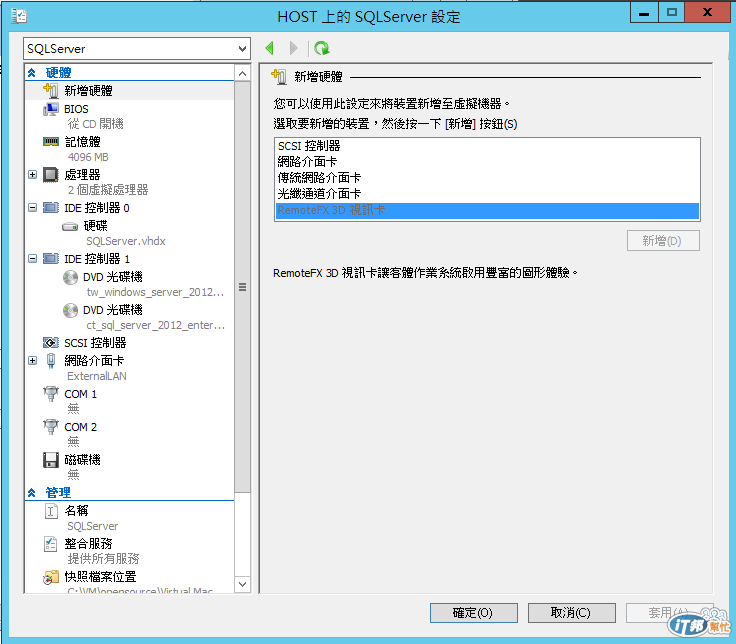Select the IDE 控制器 0 icon
The height and width of the screenshot is (644, 736).
pyautogui.click(x=51, y=207)
